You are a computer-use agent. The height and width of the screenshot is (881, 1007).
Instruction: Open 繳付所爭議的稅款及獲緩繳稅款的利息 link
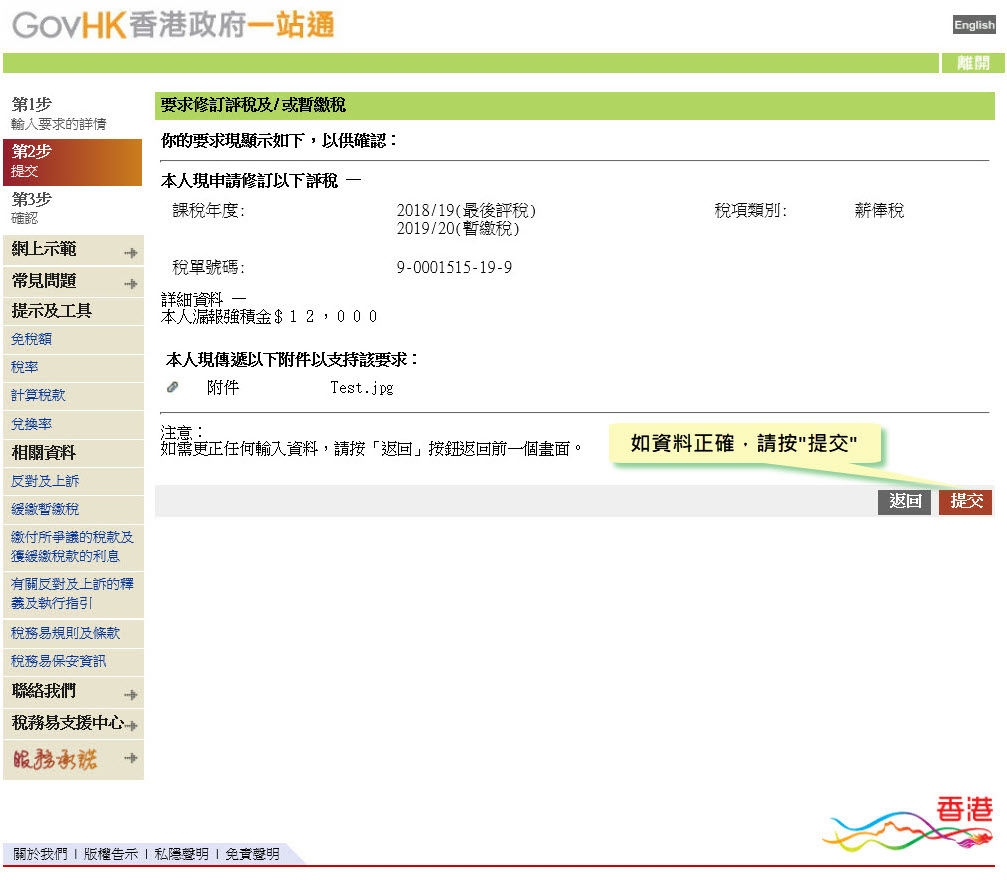tap(72, 546)
